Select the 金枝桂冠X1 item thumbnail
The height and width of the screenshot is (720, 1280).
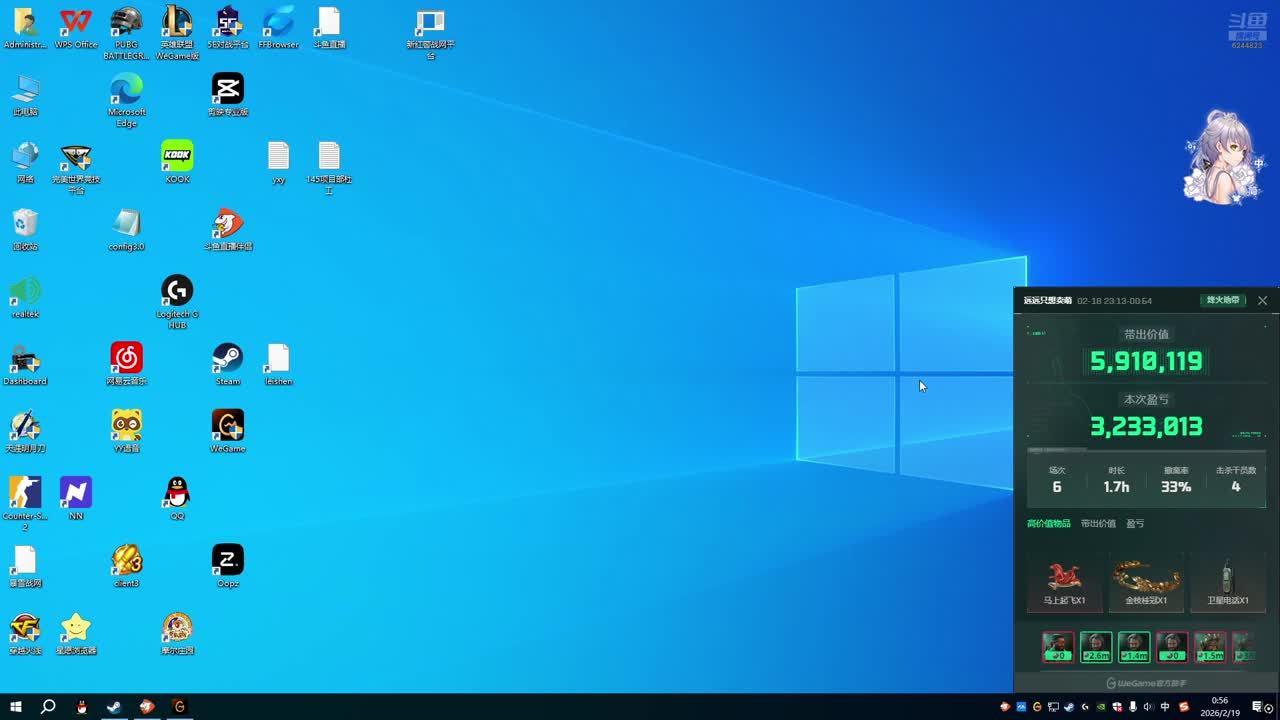[1146, 582]
